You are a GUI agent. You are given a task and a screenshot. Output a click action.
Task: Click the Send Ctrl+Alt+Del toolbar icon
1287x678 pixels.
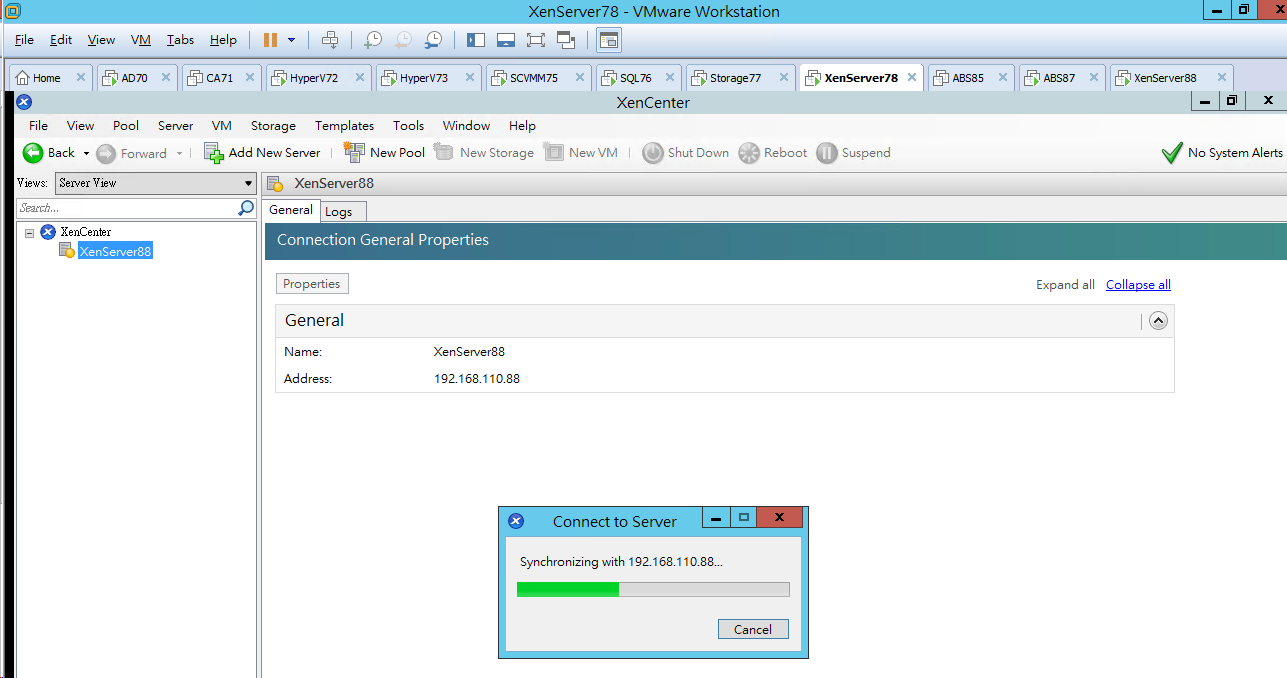pyautogui.click(x=330, y=40)
